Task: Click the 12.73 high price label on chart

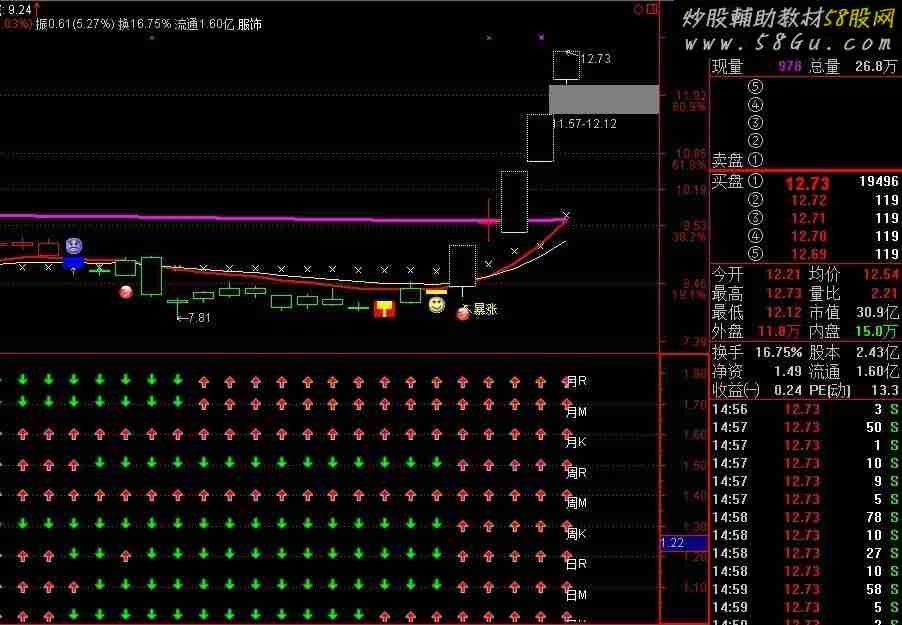Action: pos(595,59)
